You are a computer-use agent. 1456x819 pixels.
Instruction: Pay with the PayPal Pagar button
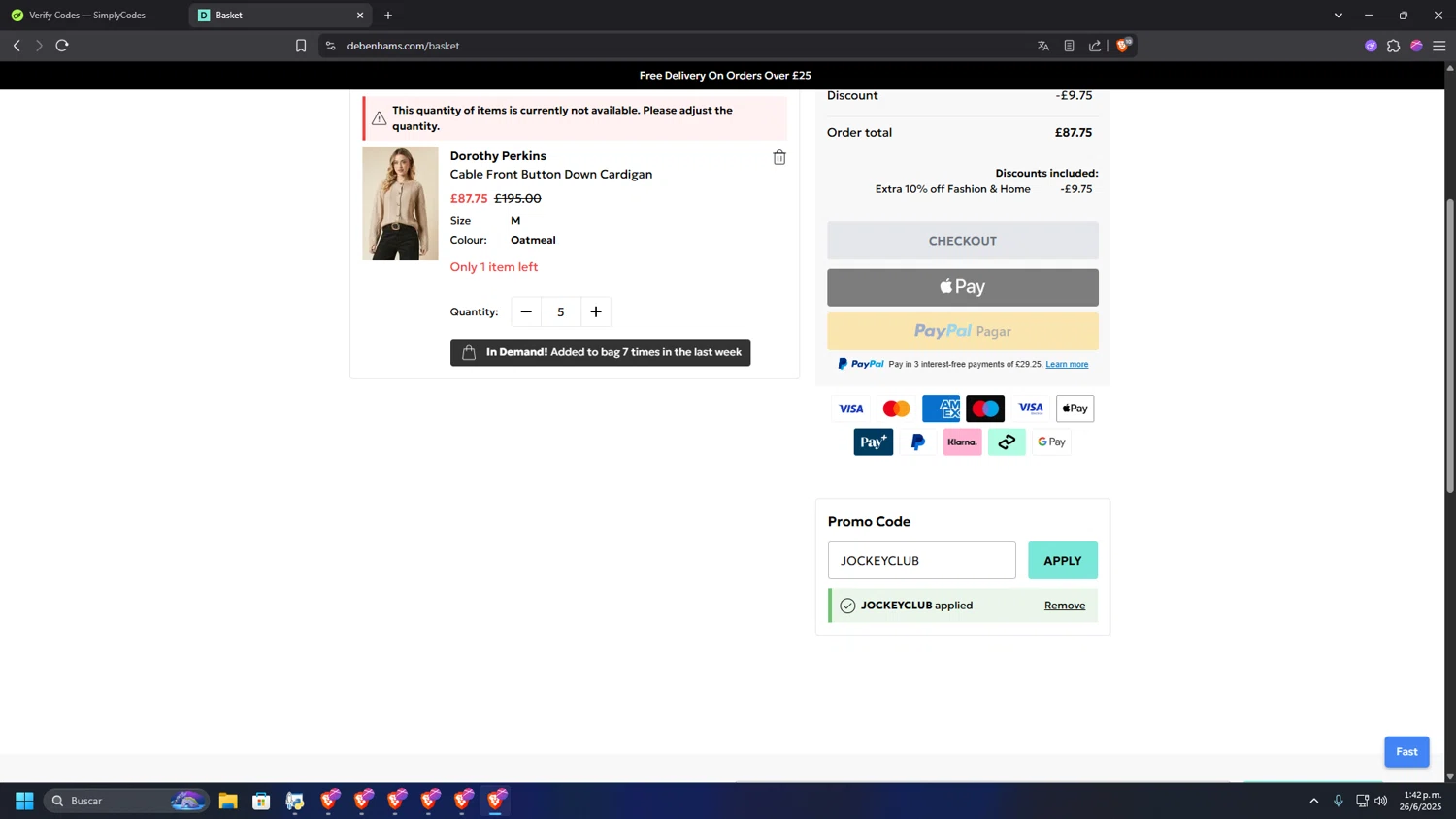(x=962, y=331)
